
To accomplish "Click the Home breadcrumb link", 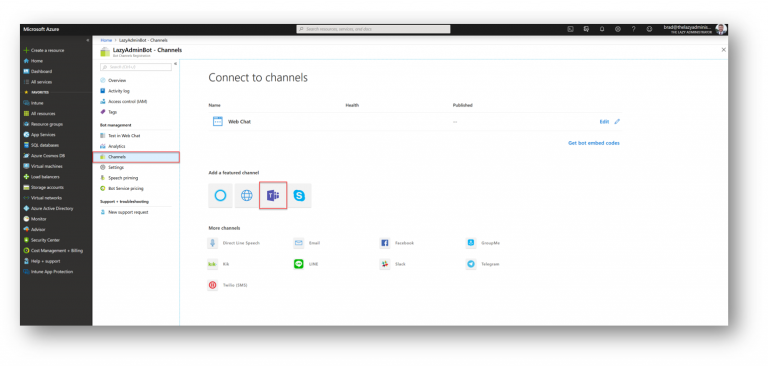I will pos(106,40).
